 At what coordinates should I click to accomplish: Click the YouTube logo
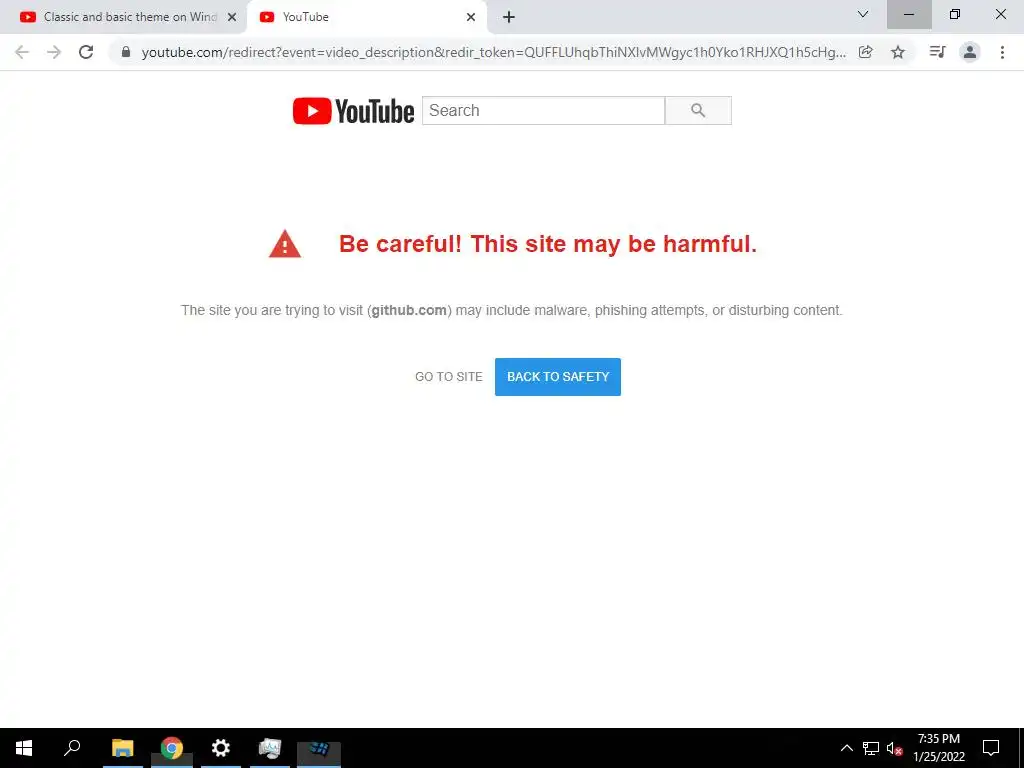(x=353, y=111)
